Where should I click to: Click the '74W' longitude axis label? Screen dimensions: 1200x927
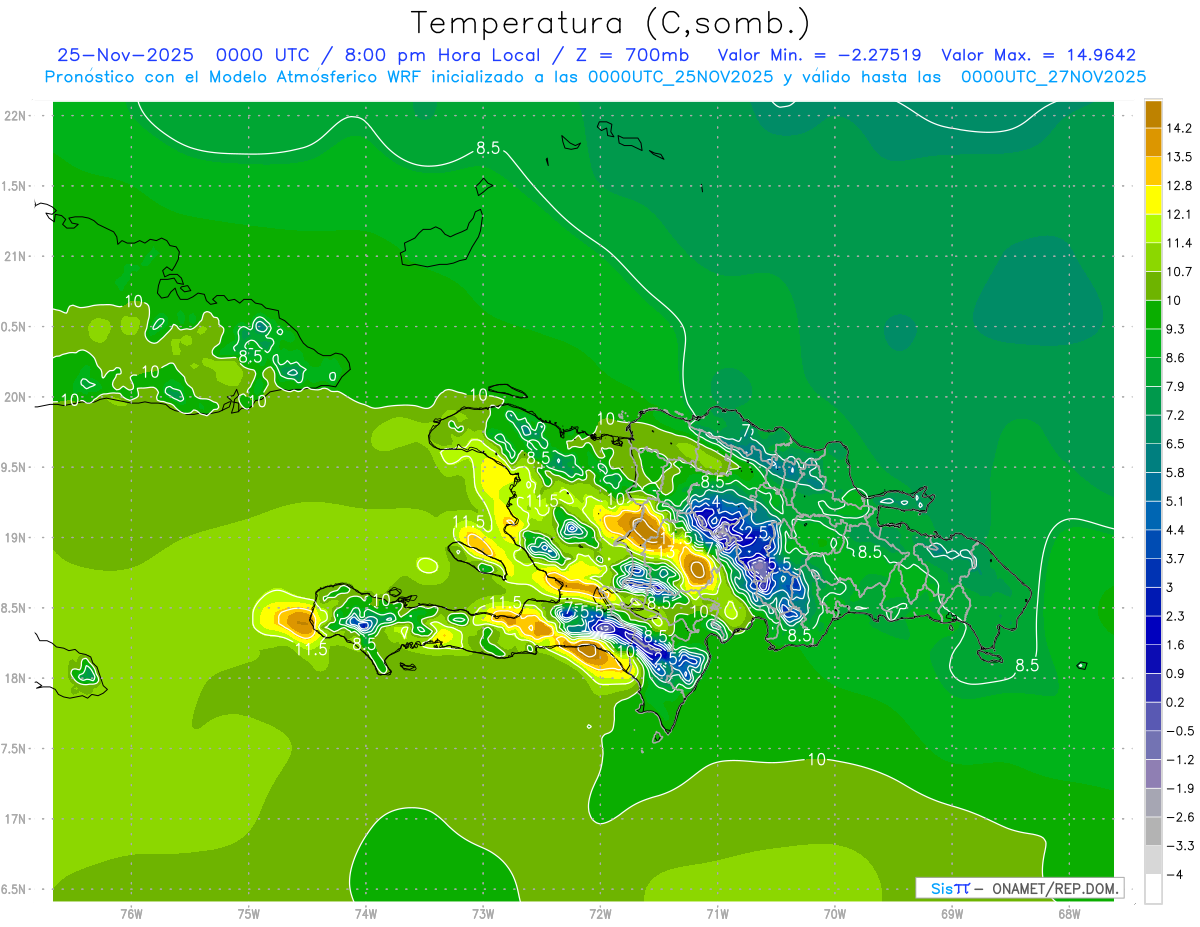pyautogui.click(x=366, y=915)
